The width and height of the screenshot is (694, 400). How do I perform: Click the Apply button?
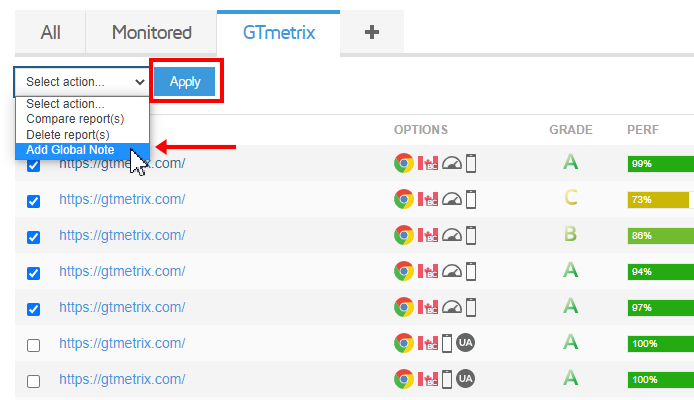point(185,81)
